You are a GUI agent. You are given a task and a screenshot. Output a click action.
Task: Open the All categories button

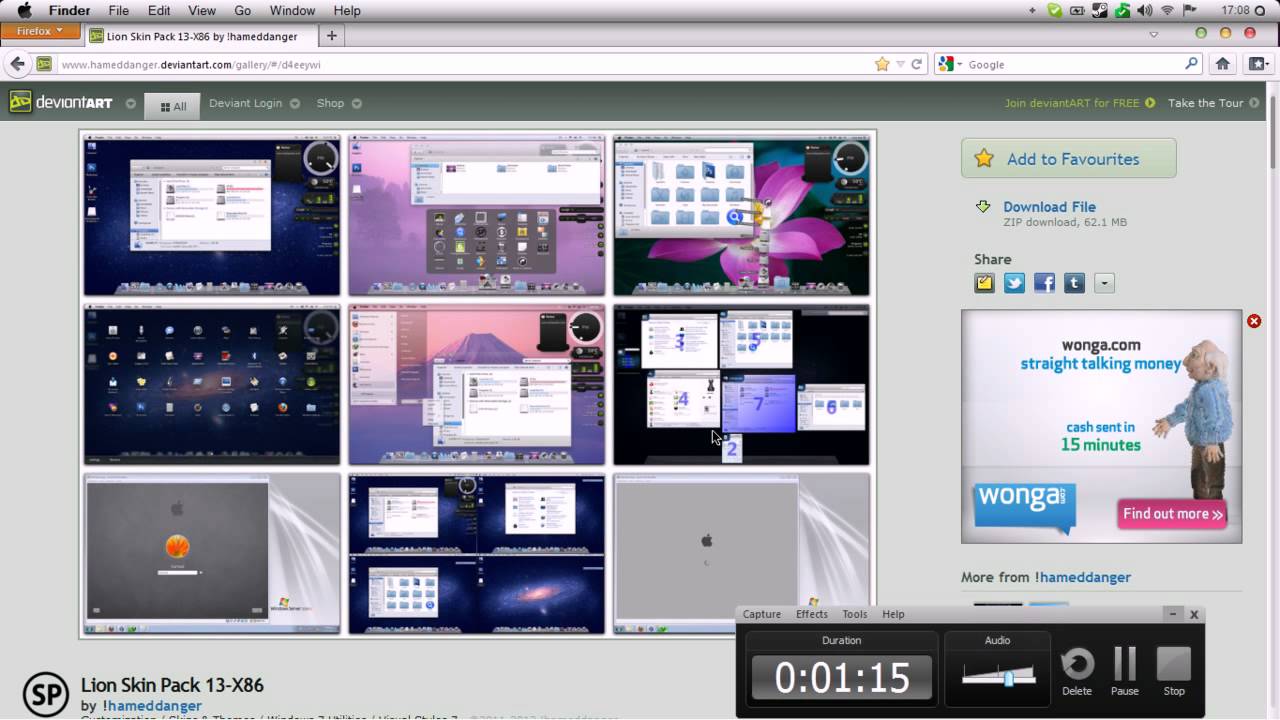tap(173, 106)
